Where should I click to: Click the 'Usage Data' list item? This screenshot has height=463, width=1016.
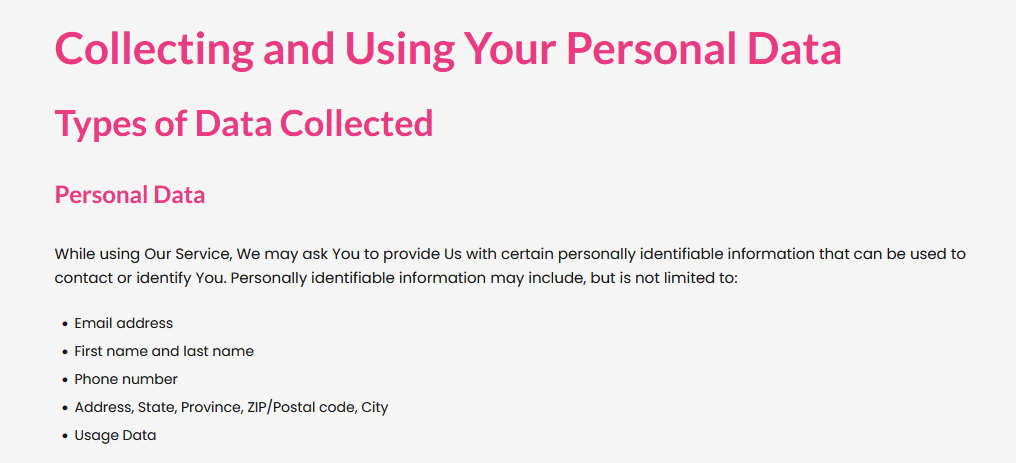(115, 435)
